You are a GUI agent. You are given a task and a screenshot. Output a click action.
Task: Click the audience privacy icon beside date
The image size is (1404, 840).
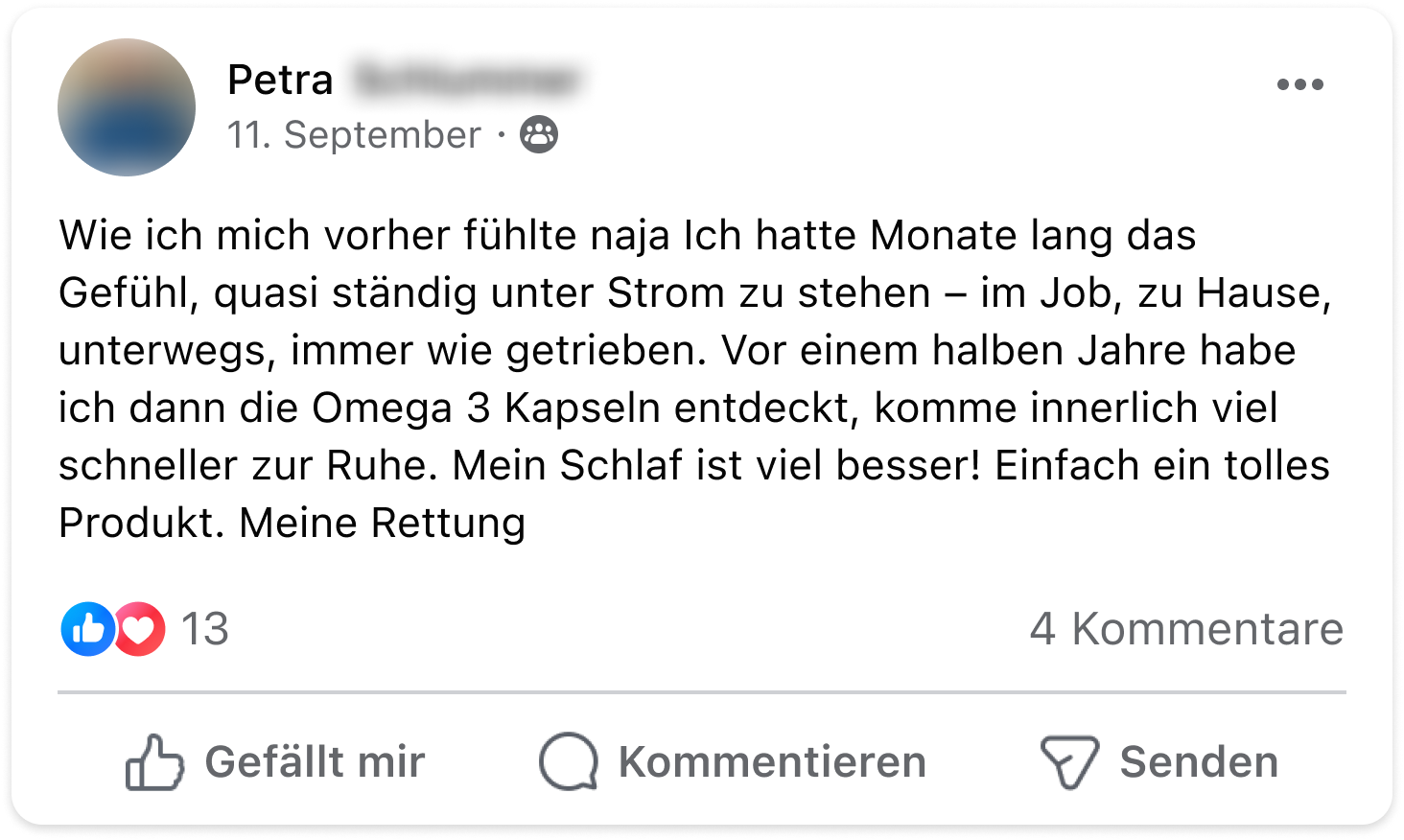[539, 135]
